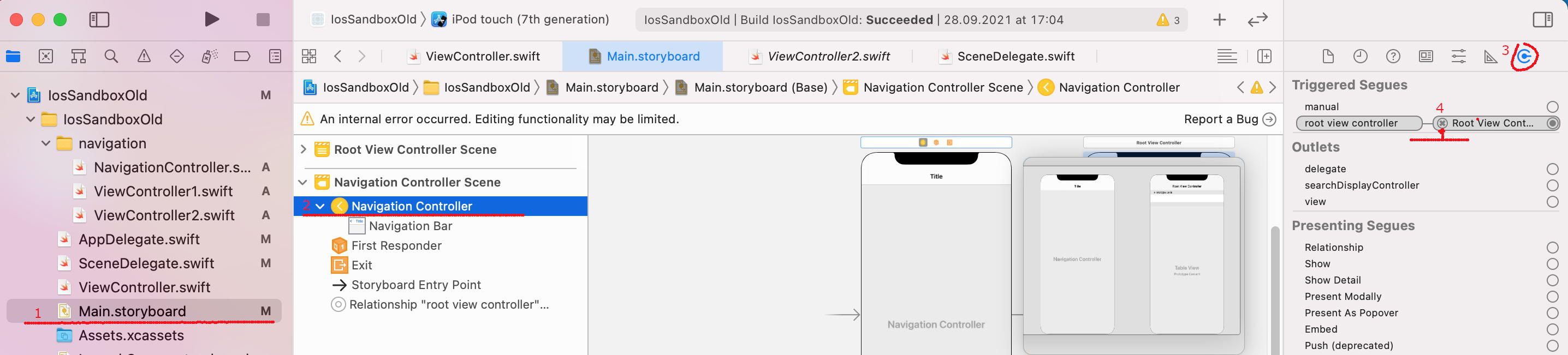Run the app with the Play button
The image size is (1568, 355).
[x=211, y=20]
